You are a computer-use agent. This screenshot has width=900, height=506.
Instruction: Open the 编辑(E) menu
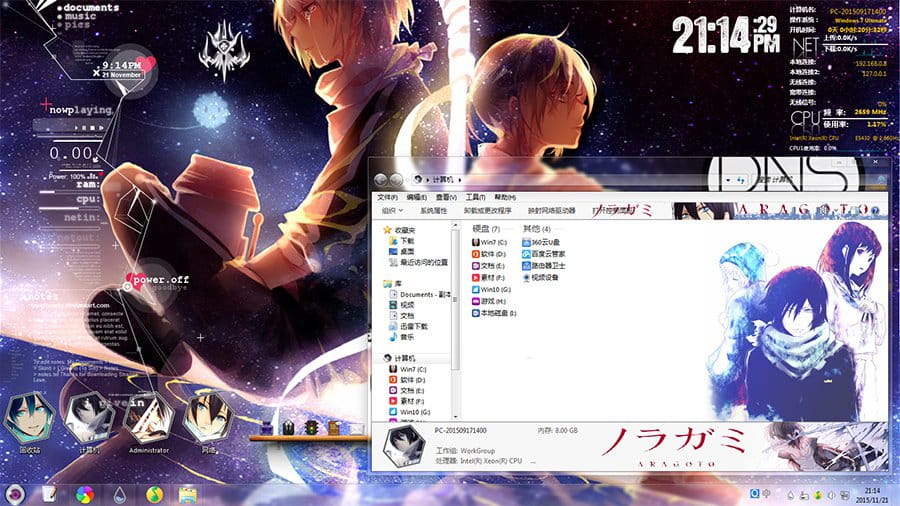[416, 197]
